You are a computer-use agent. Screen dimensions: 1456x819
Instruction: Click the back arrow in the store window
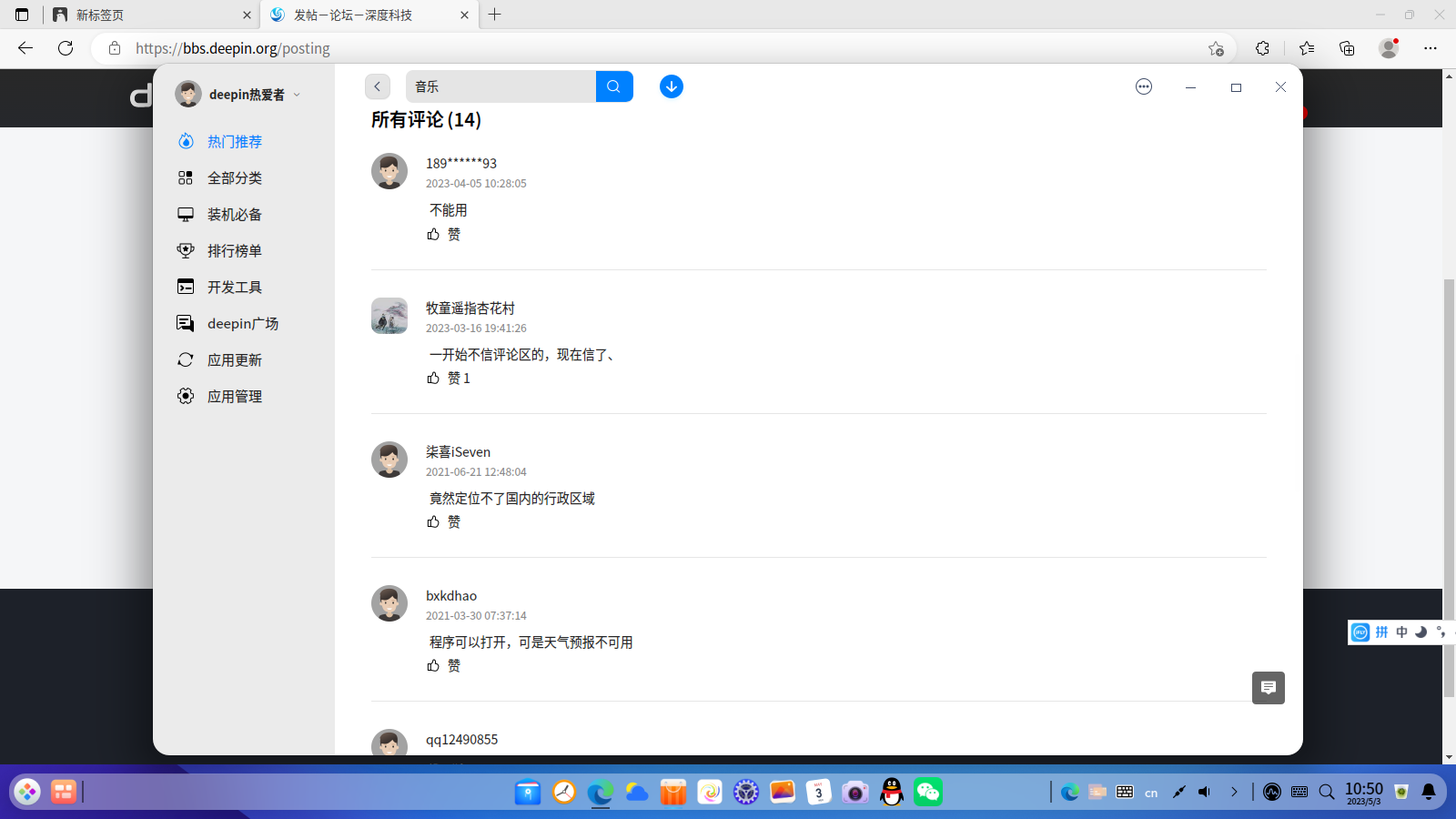click(x=378, y=86)
